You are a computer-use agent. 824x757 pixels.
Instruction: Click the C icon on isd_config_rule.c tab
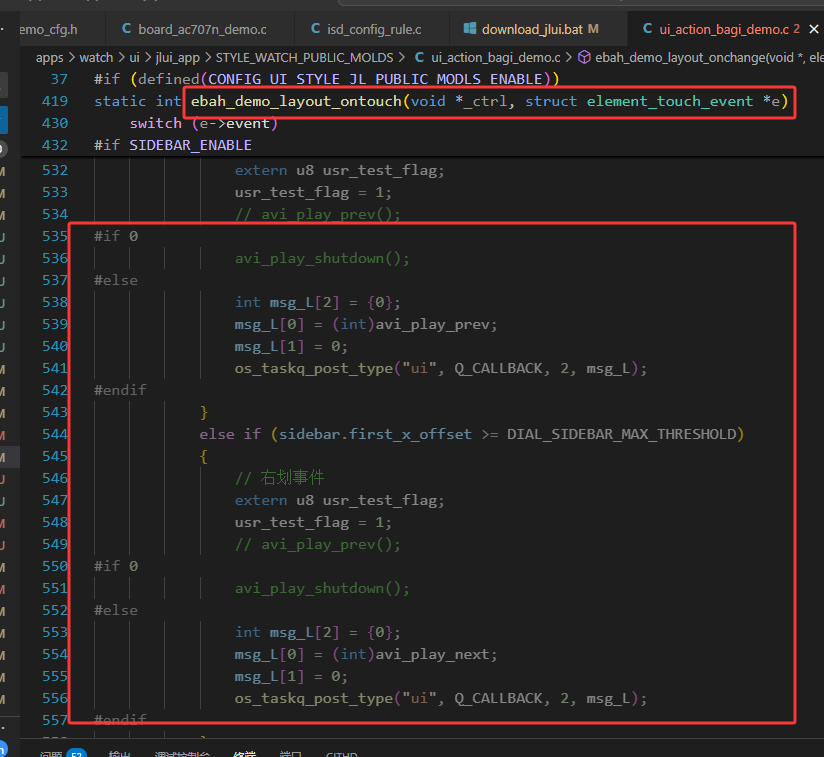tap(315, 28)
